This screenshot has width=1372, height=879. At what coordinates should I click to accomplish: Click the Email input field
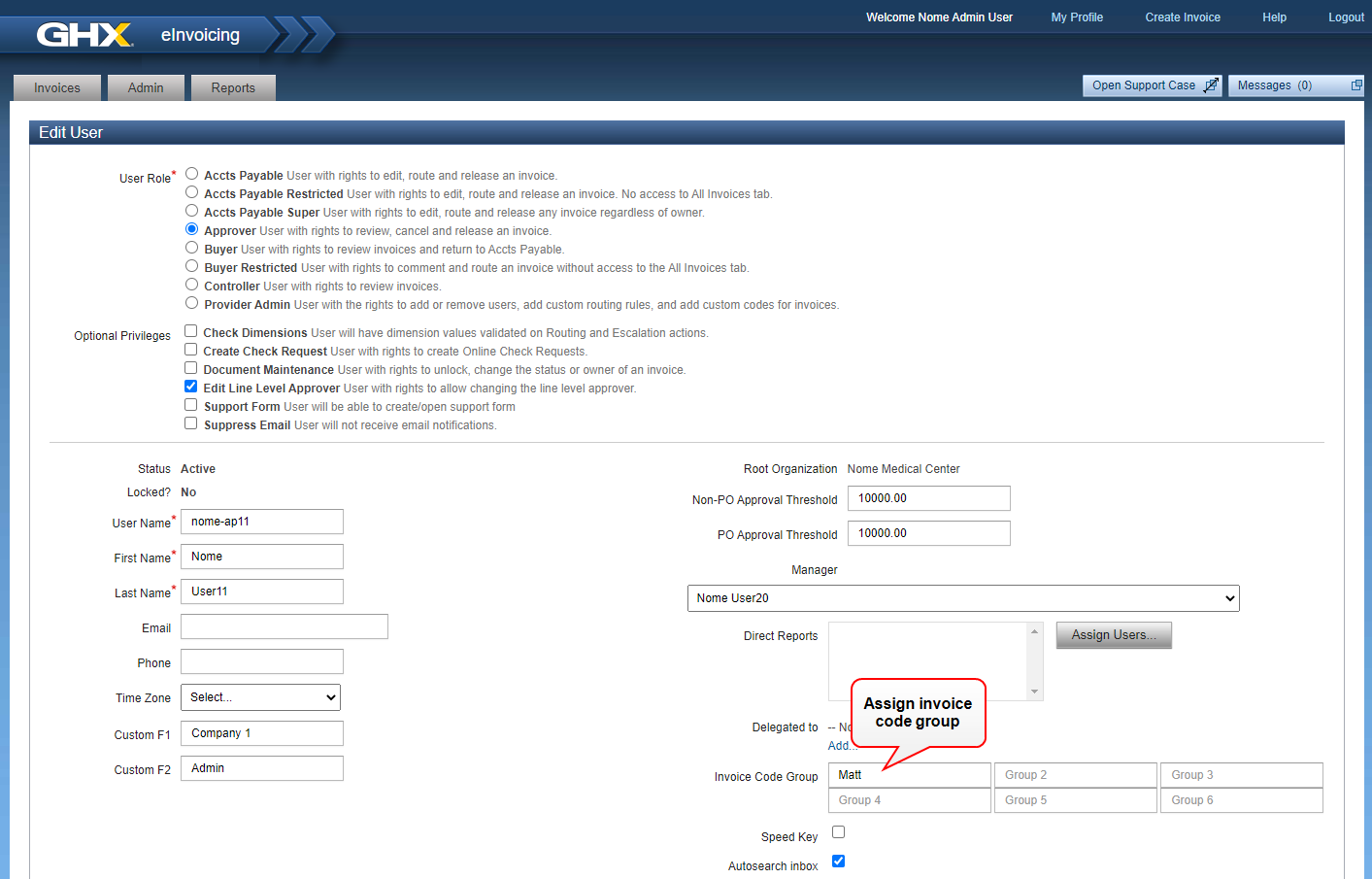coord(284,626)
